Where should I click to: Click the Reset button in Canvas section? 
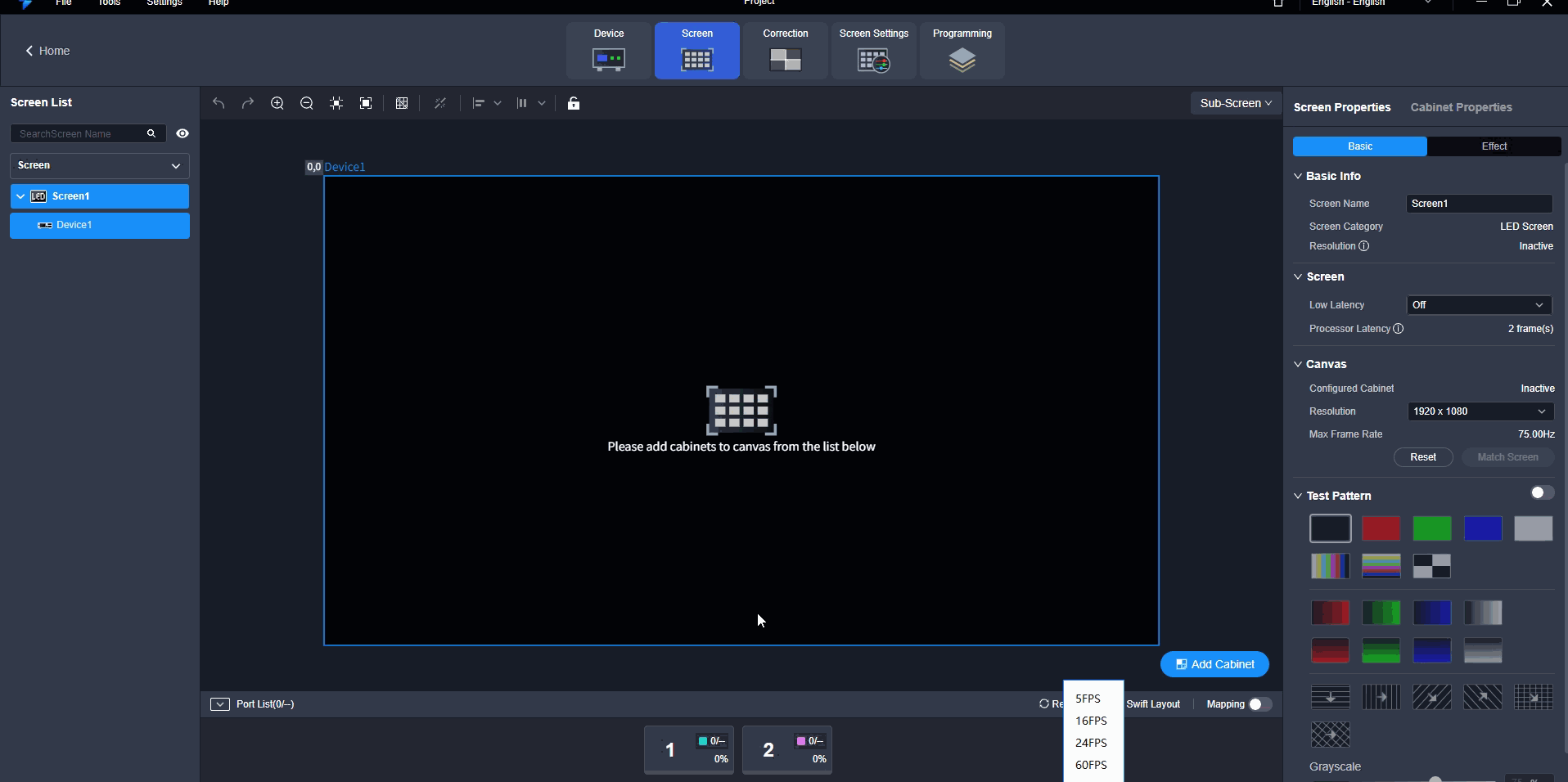tap(1422, 457)
